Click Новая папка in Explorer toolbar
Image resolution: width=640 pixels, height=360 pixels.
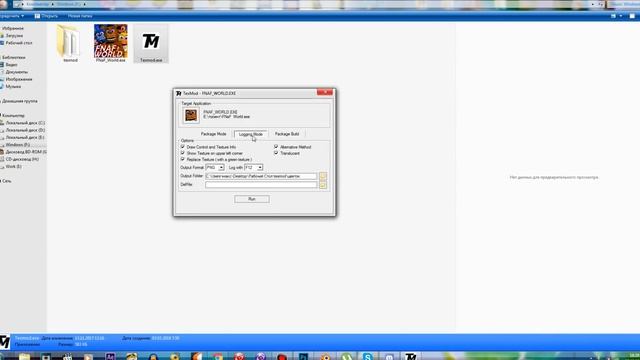coord(80,16)
